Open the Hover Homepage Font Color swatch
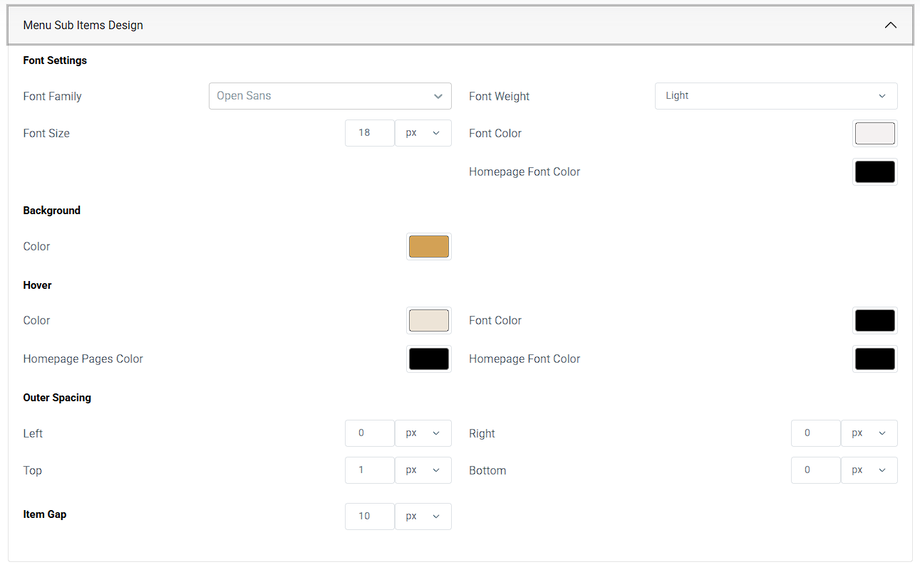The image size is (920, 567). click(874, 359)
